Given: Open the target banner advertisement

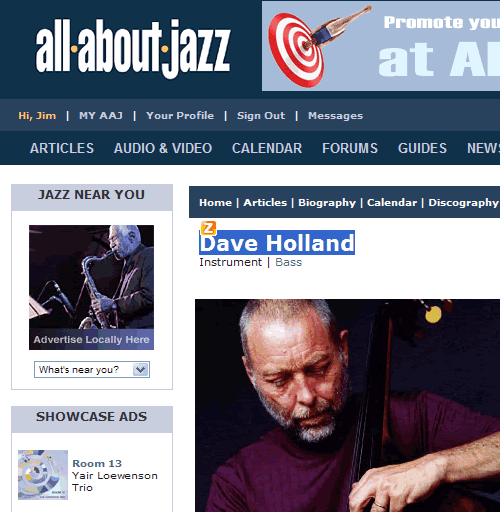Looking at the screenshot, I should (x=381, y=46).
